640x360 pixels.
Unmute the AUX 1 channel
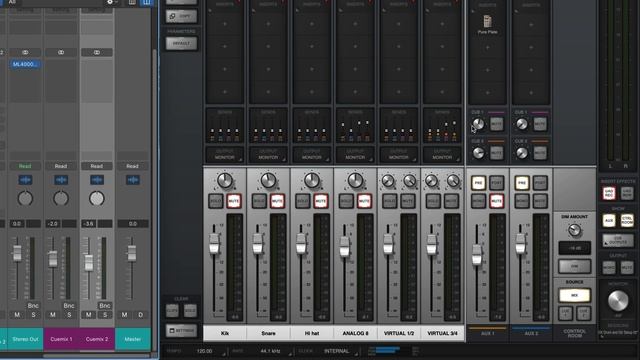[x=497, y=201]
